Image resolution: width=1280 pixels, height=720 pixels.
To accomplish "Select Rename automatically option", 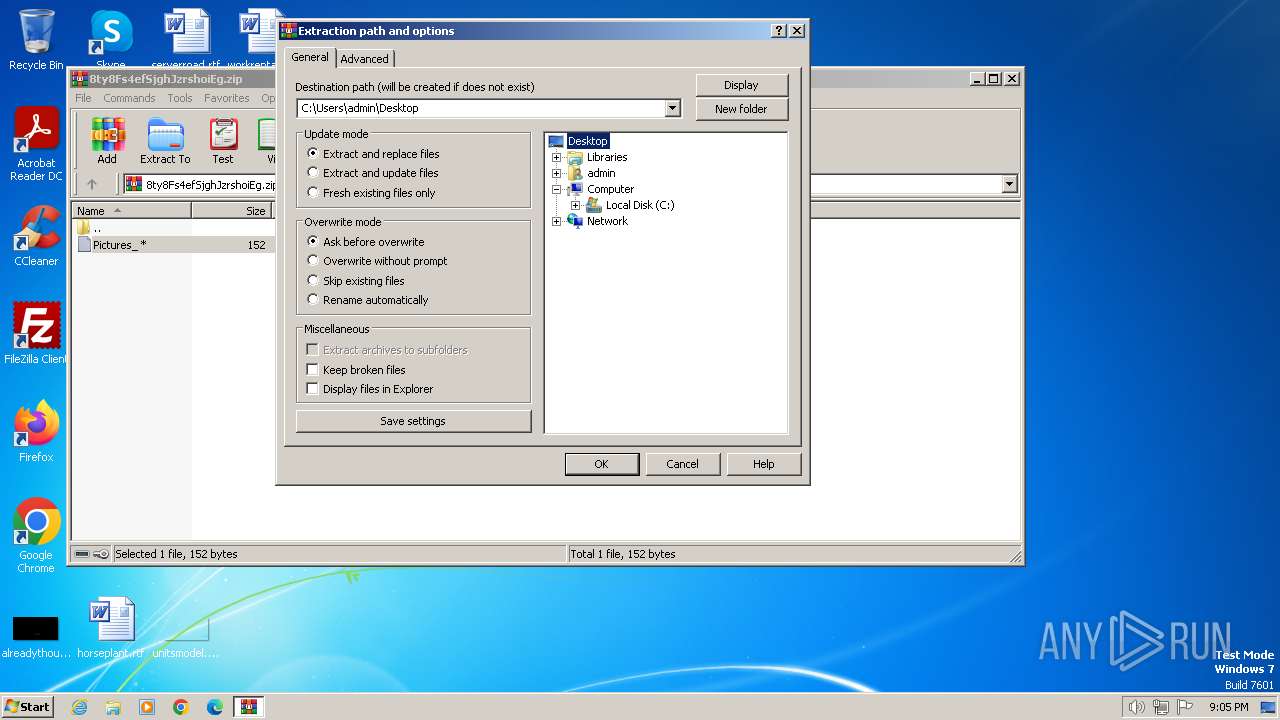I will point(368,300).
